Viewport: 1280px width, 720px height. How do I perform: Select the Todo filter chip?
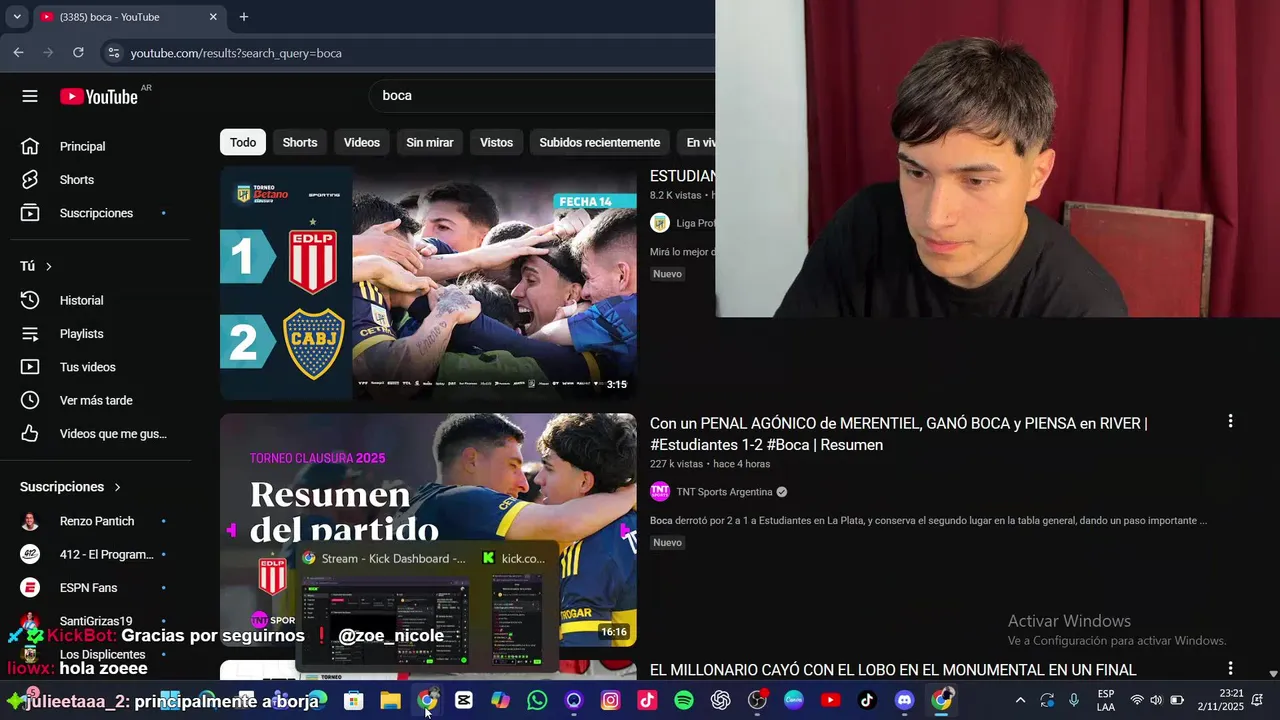coord(243,142)
